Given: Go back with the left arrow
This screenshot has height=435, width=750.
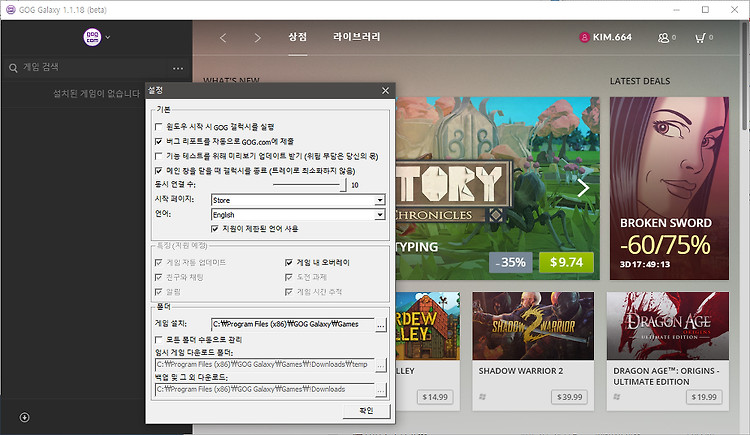Looking at the screenshot, I should click(223, 38).
